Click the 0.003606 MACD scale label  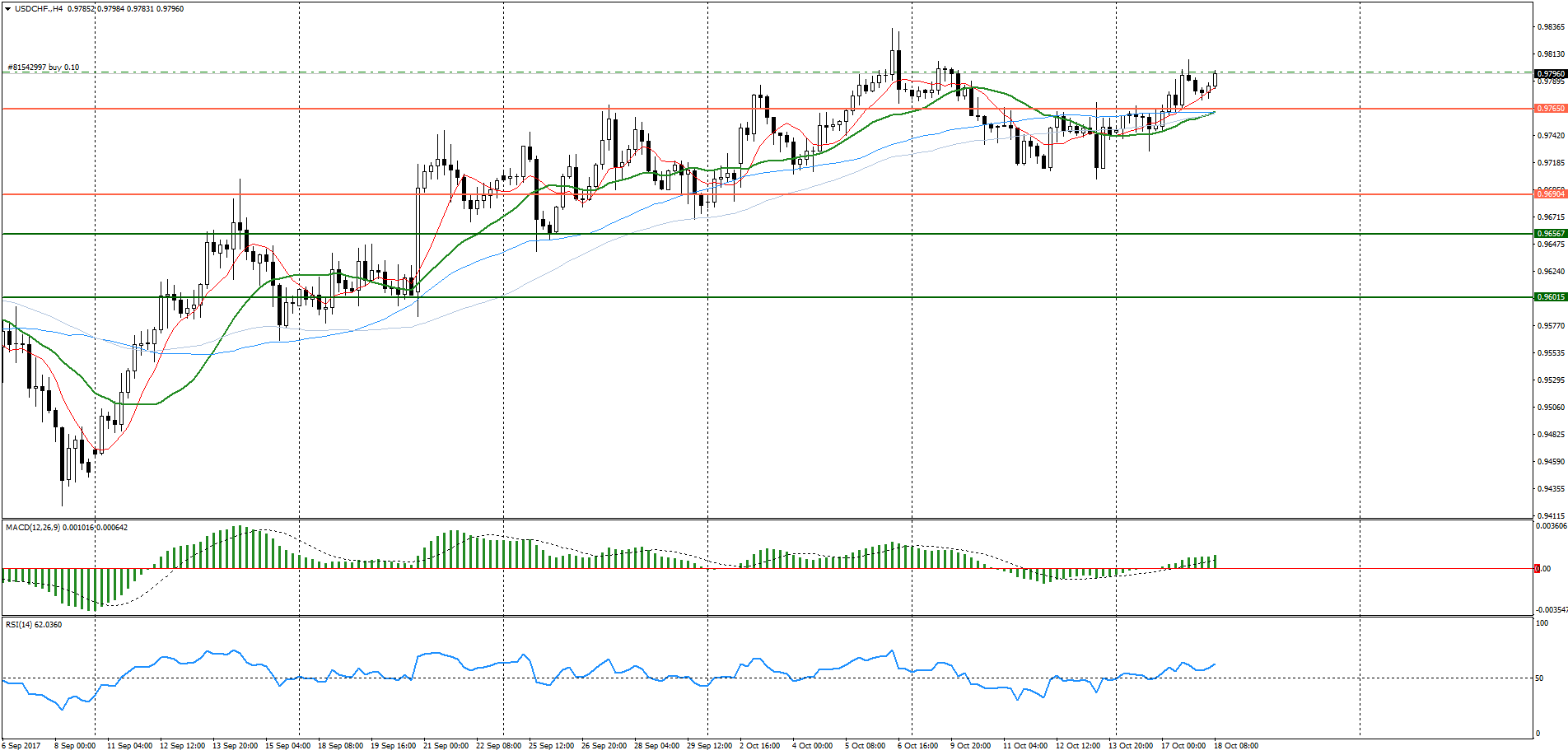pyautogui.click(x=1552, y=526)
